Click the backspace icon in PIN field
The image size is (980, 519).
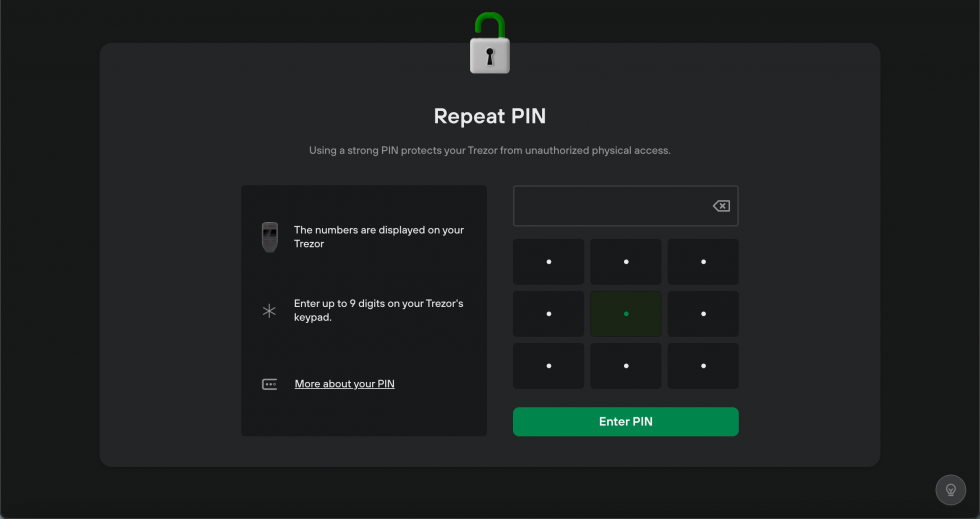tap(721, 206)
